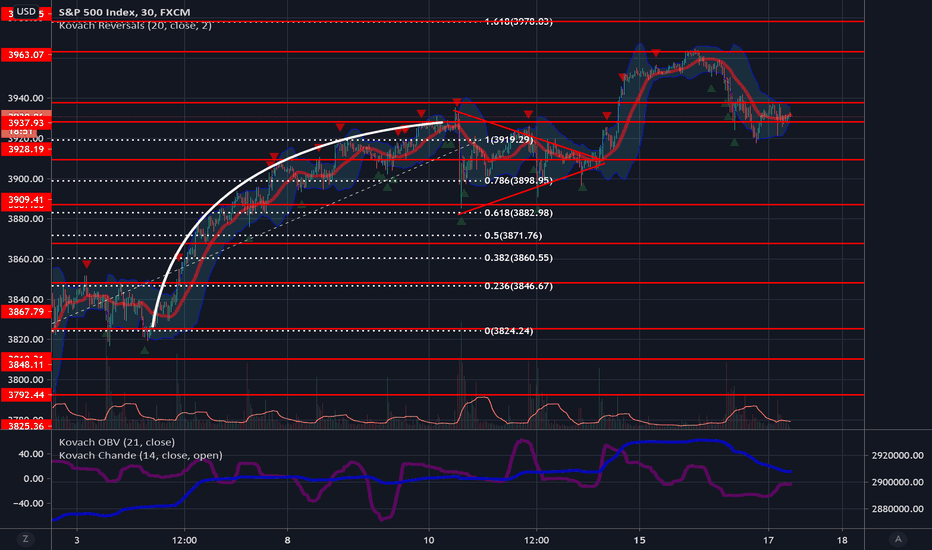Click the 3928.19 red price label
The width and height of the screenshot is (932, 550).
pyautogui.click(x=26, y=149)
